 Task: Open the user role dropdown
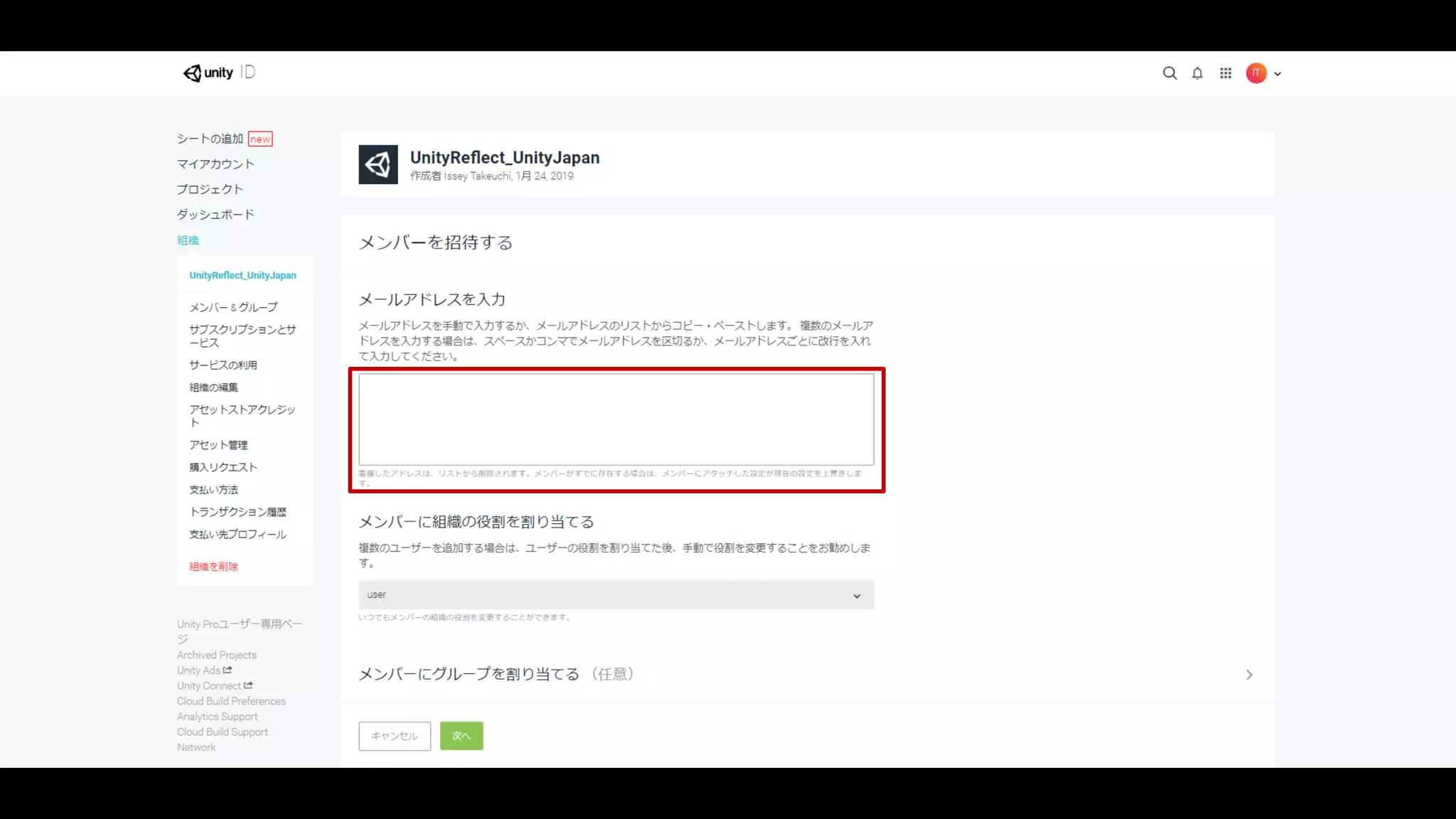click(x=616, y=595)
